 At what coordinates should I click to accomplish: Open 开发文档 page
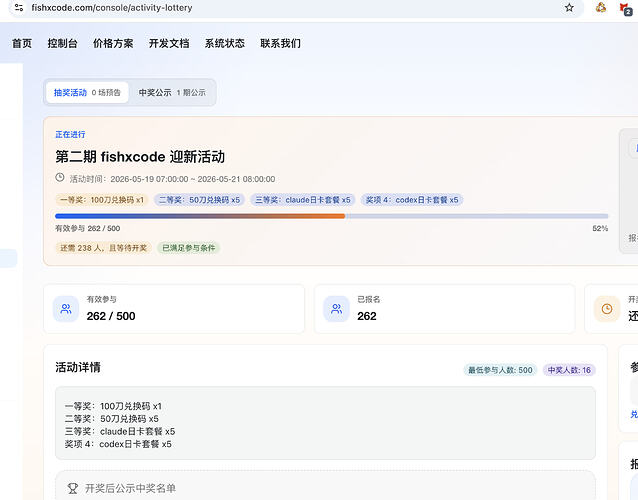(169, 43)
